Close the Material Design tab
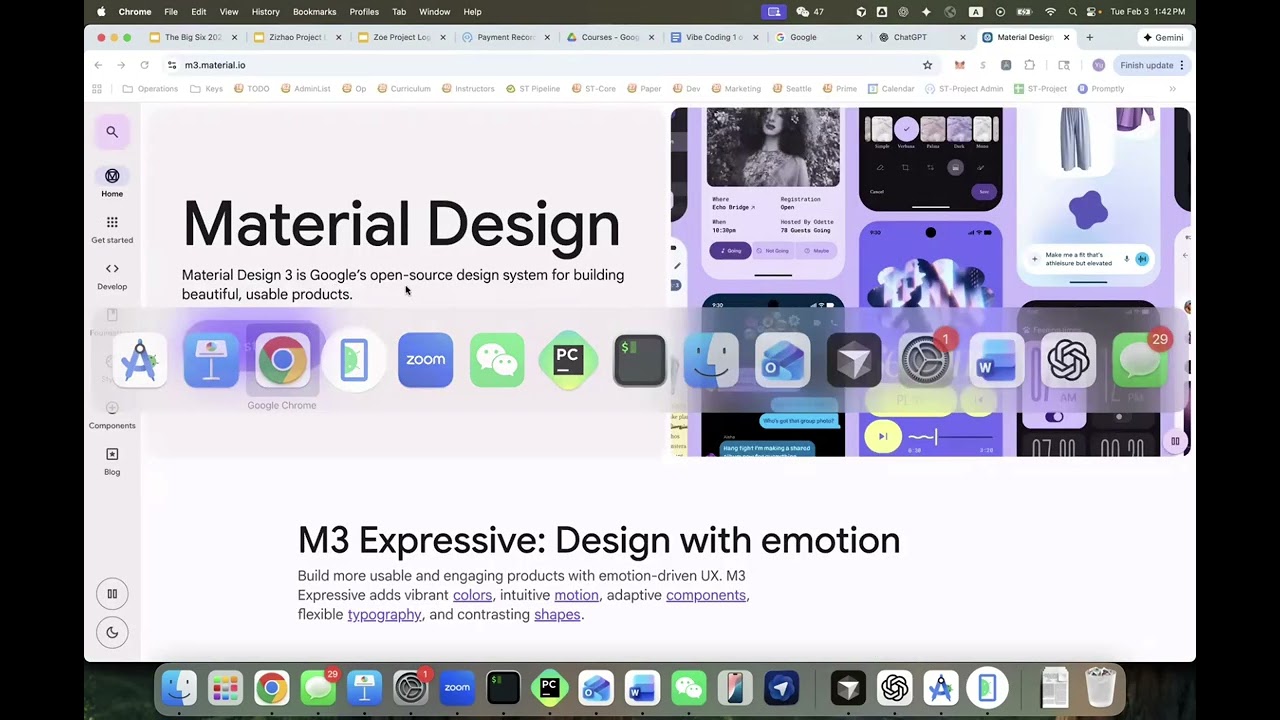This screenshot has height=720, width=1280. [x=1066, y=37]
